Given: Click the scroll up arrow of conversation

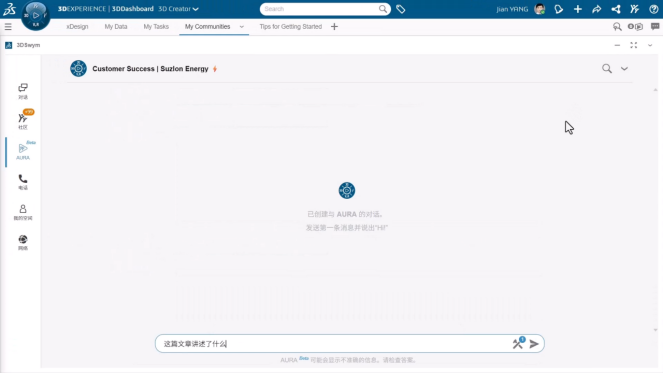Looking at the screenshot, I should [x=655, y=90].
